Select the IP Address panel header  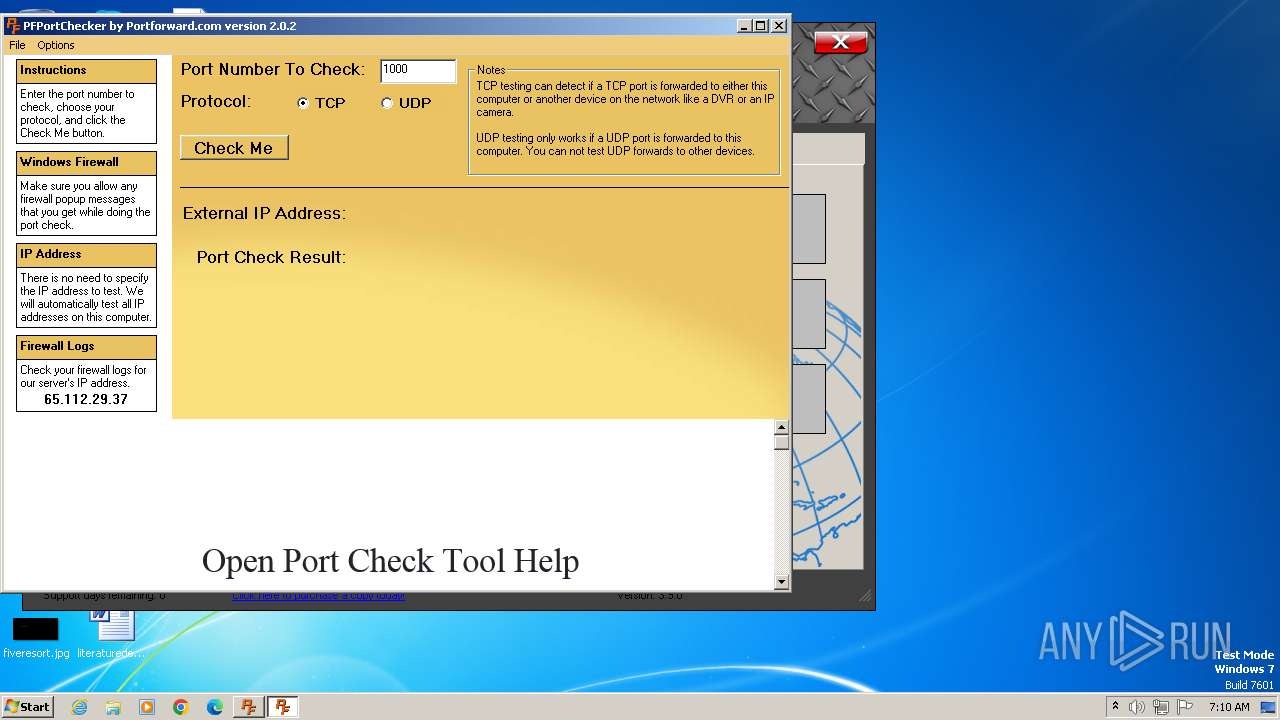click(86, 255)
